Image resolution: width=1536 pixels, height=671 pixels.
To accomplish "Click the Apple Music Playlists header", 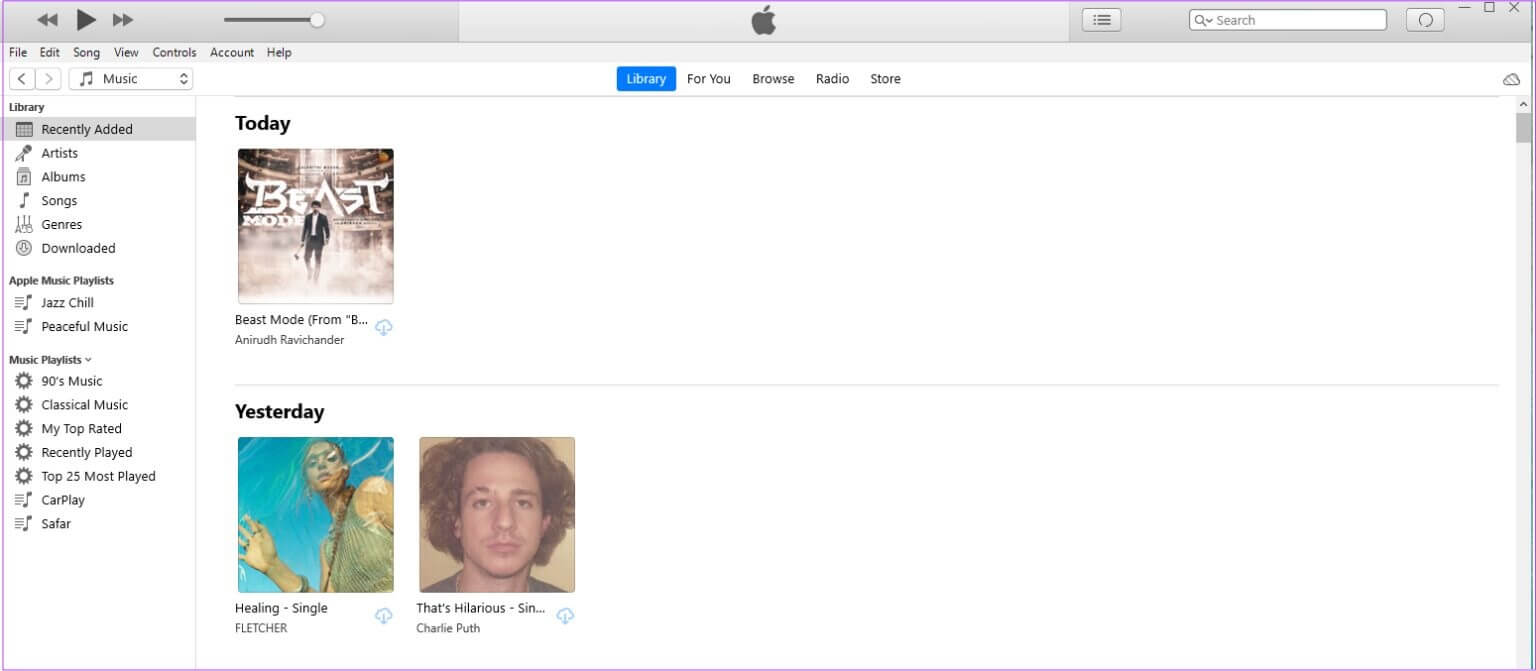I will 61,281.
